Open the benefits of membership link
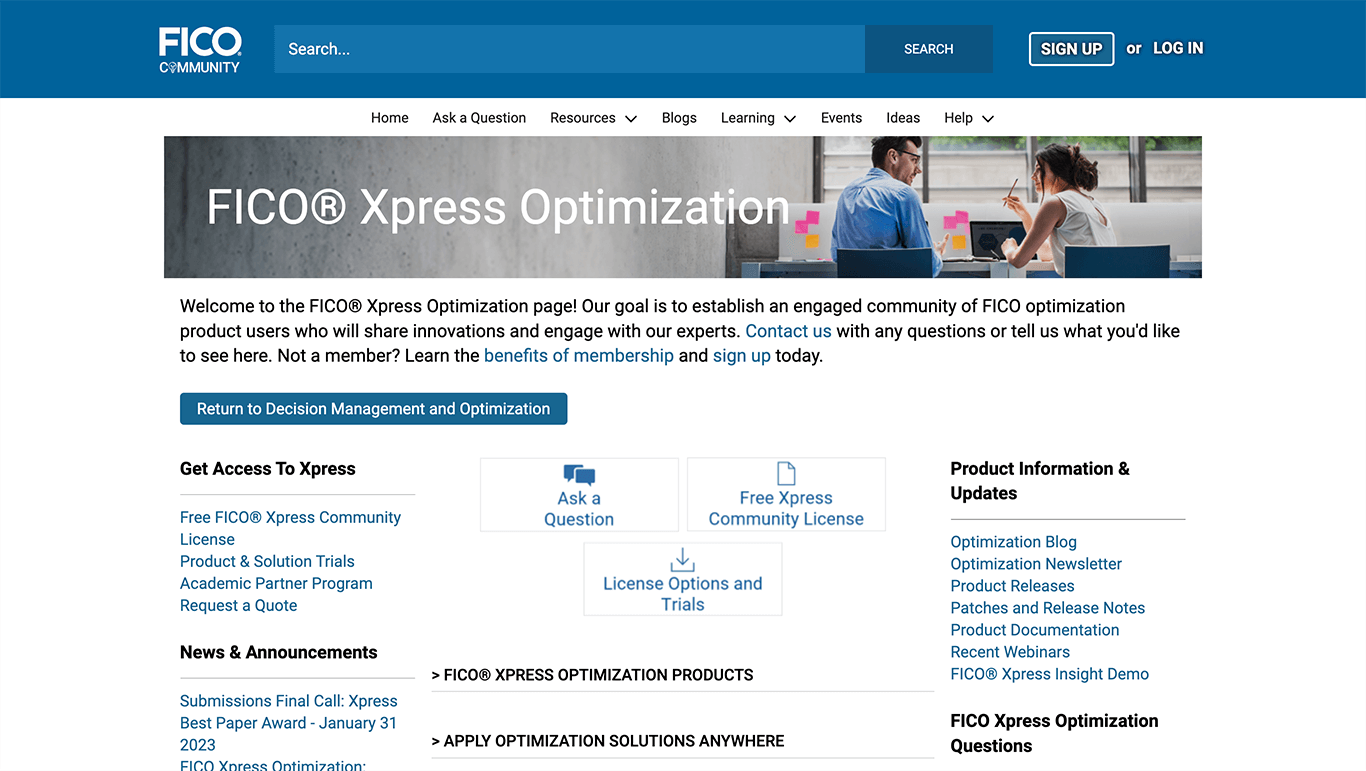This screenshot has width=1366, height=771. coord(579,356)
